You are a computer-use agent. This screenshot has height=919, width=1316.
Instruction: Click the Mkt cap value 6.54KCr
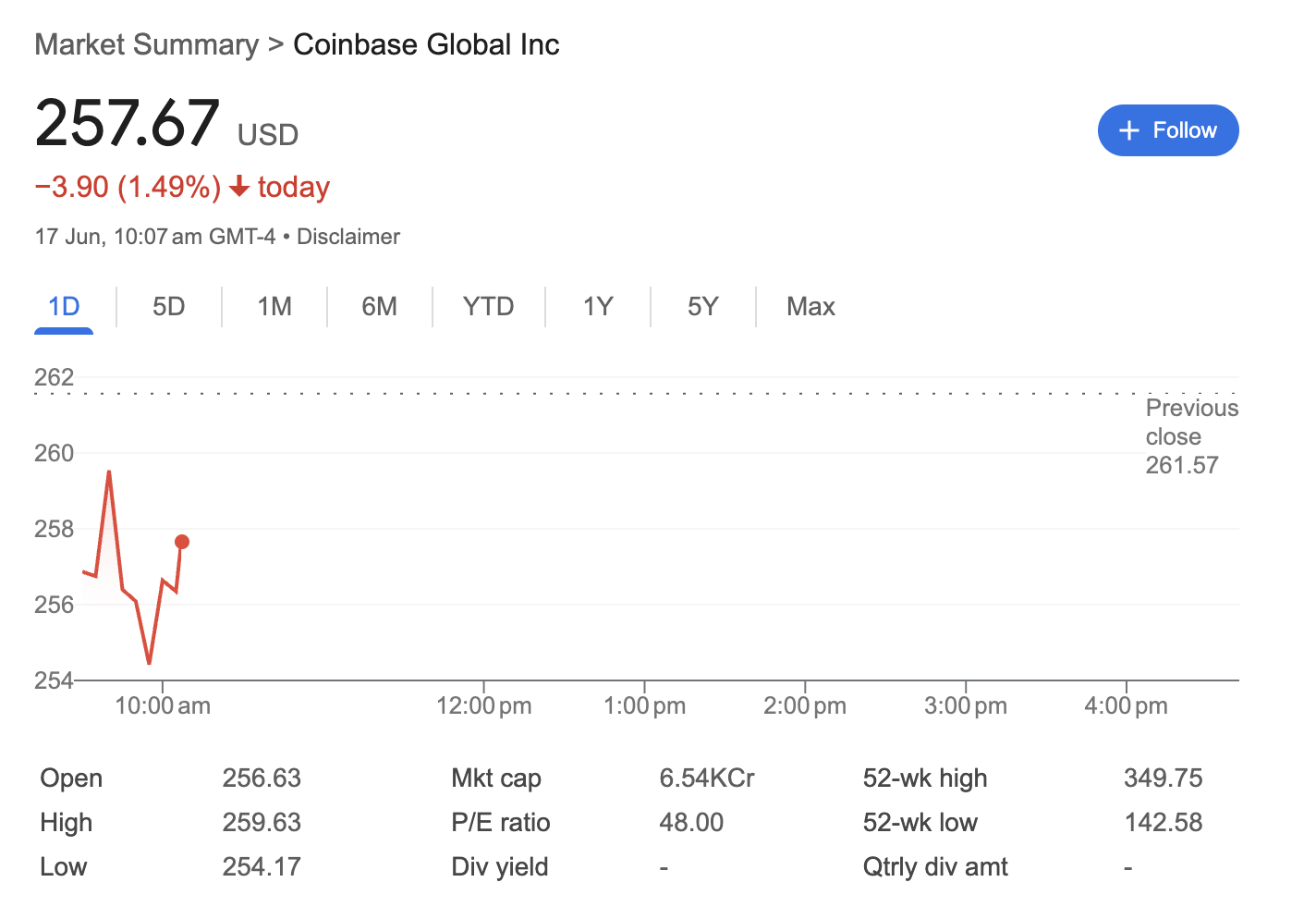pos(707,778)
